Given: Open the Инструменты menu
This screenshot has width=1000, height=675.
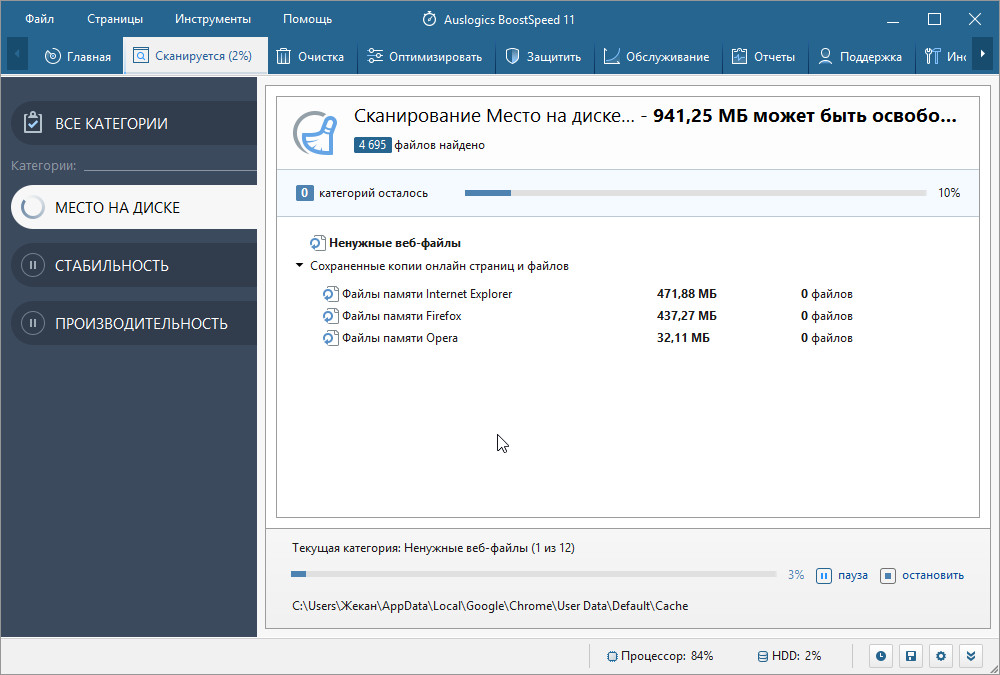Looking at the screenshot, I should click(x=213, y=19).
